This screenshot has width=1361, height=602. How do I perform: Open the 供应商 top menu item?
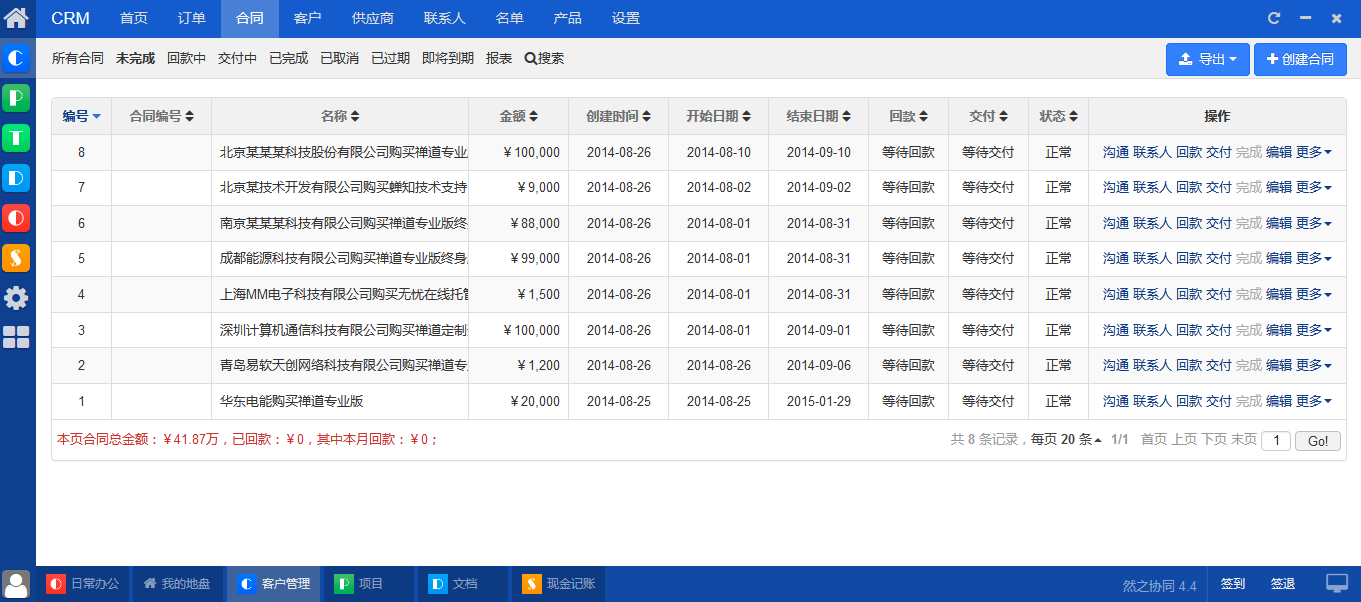click(x=373, y=18)
